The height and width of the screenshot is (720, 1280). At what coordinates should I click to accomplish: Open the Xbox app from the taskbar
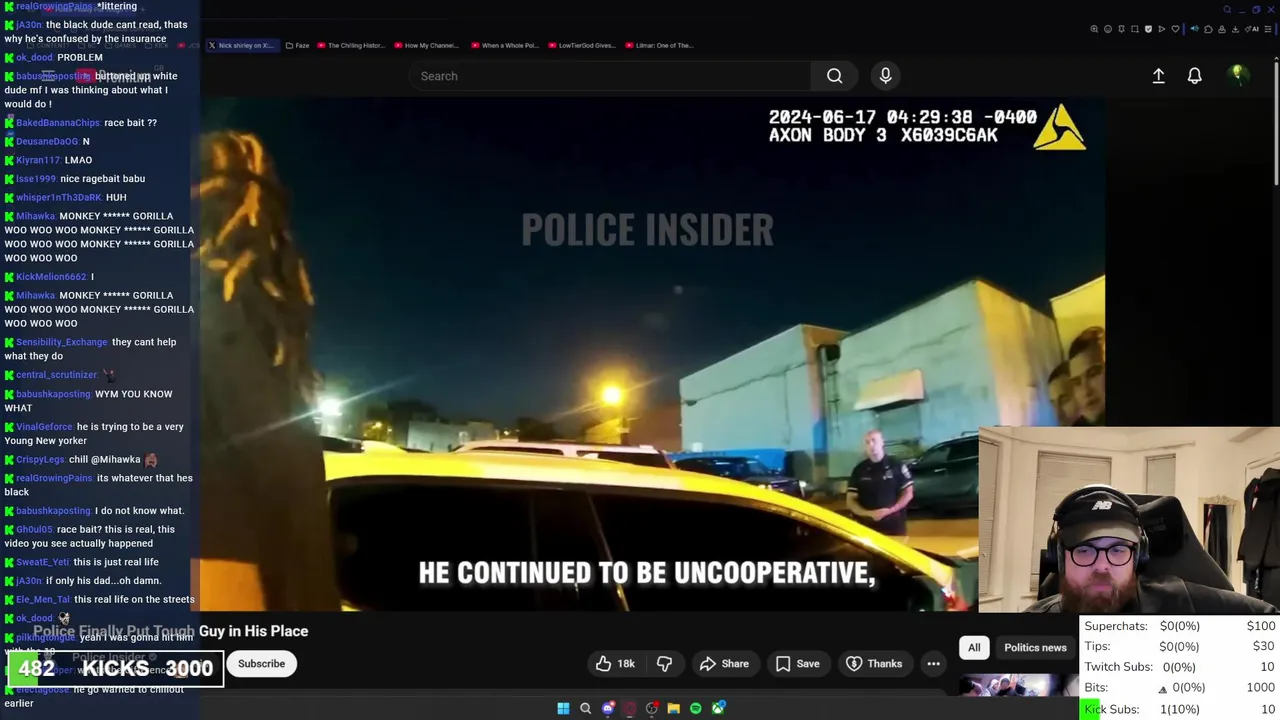click(718, 708)
